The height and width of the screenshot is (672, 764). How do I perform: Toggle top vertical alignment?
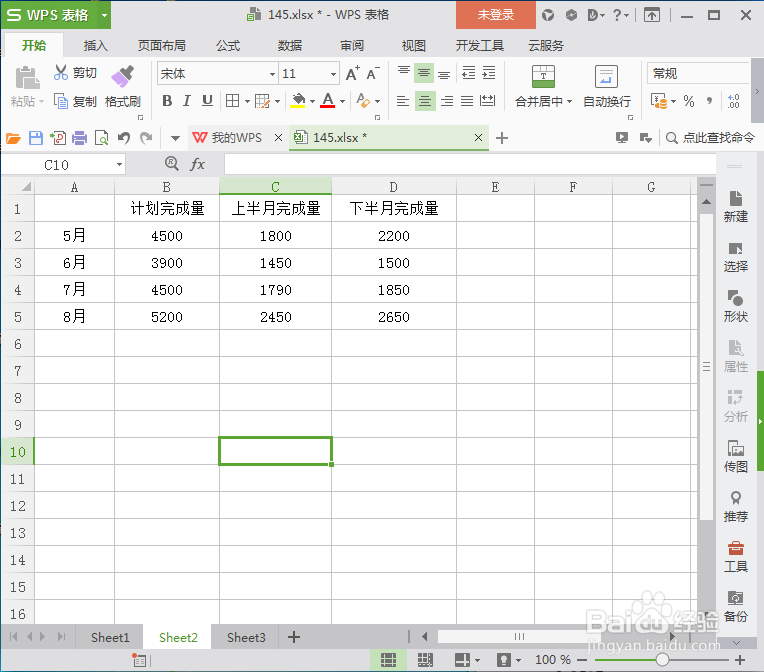pyautogui.click(x=403, y=73)
